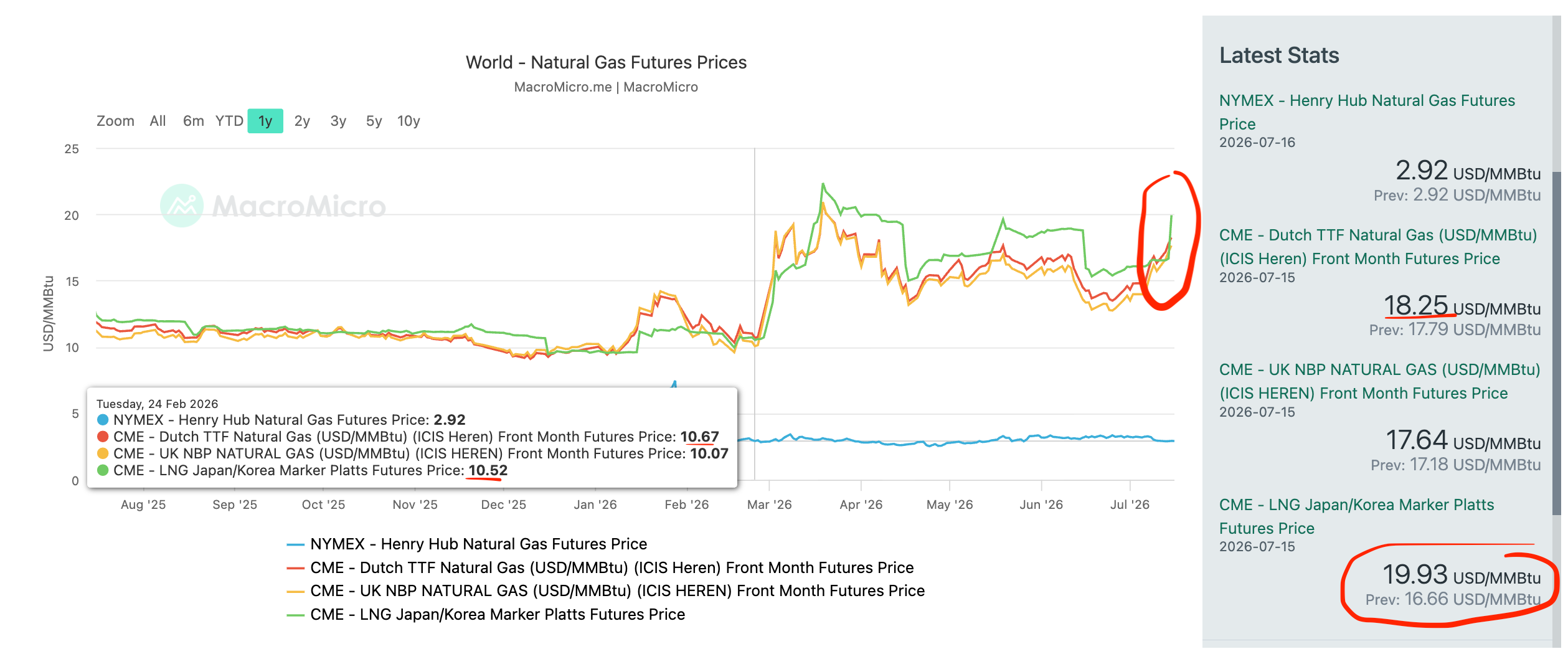Click the MacroMicro watermark logo icon
1568x654 pixels.
[x=182, y=206]
